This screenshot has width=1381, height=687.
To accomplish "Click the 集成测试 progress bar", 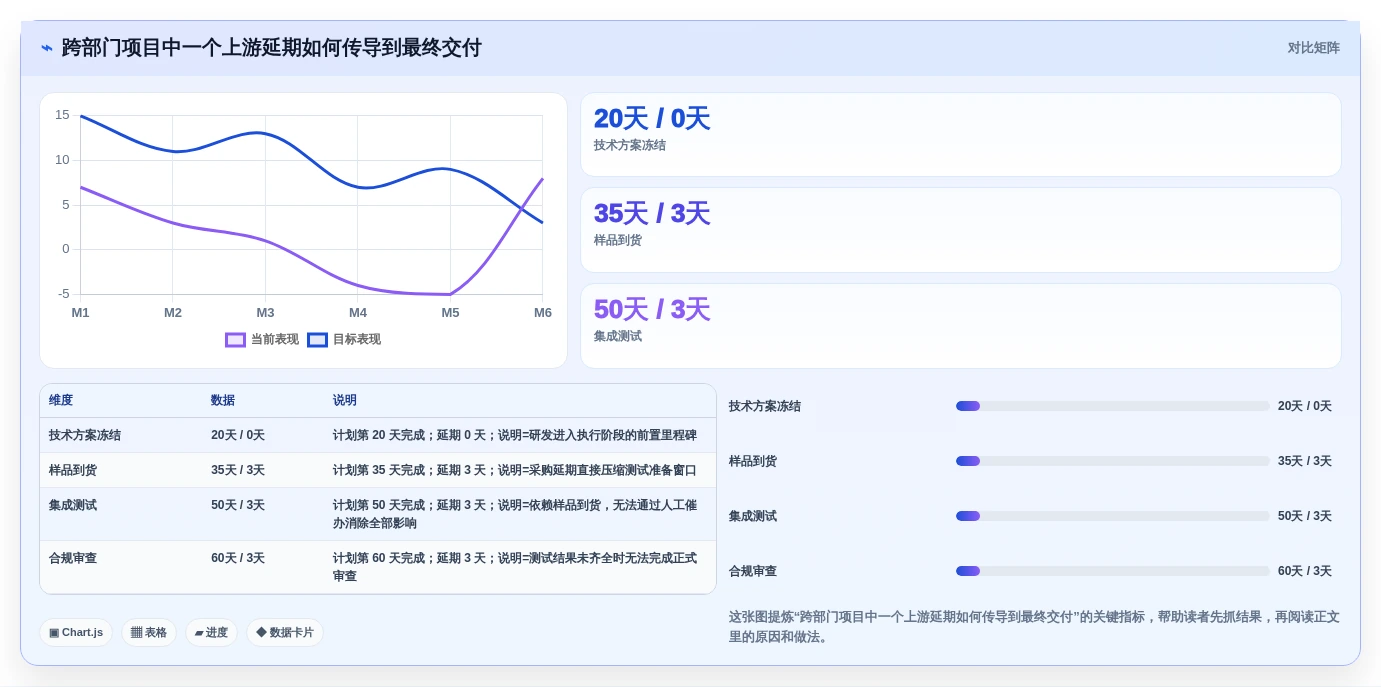I will coord(1112,516).
